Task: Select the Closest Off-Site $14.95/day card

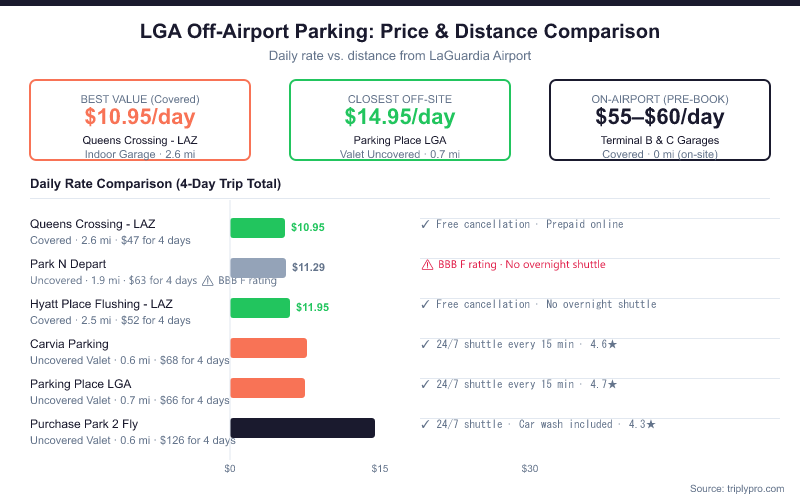Action: (x=400, y=120)
